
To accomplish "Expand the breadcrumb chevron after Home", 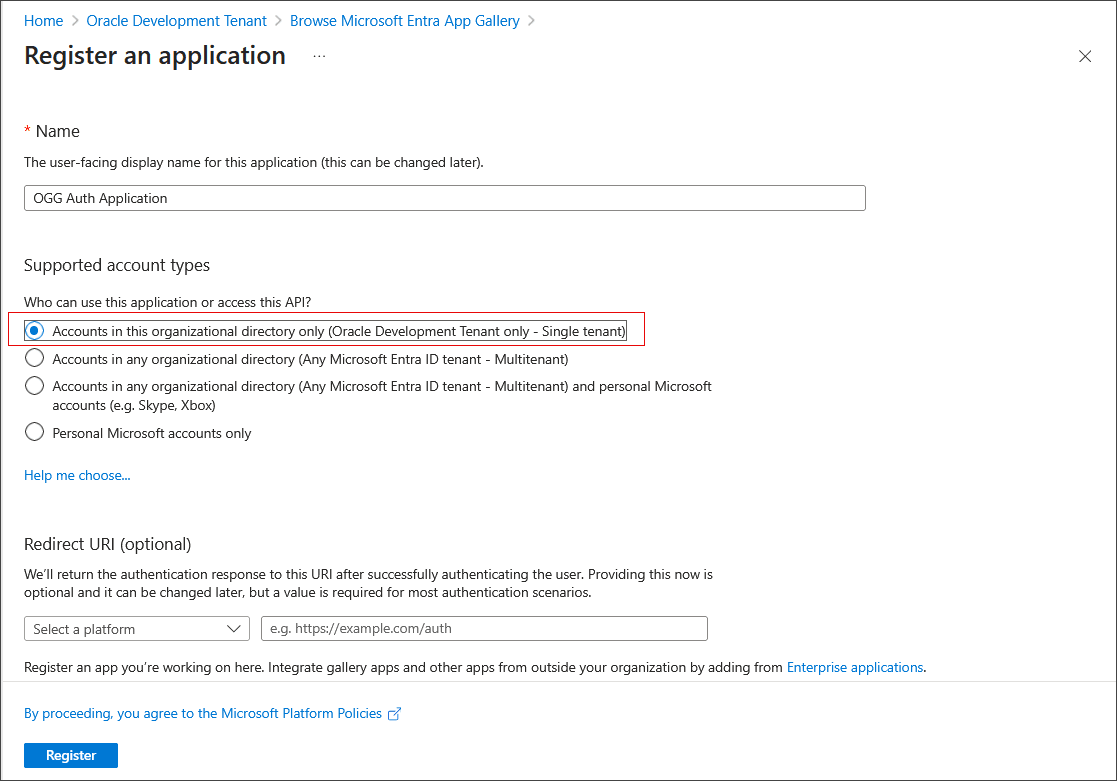I will point(73,20).
